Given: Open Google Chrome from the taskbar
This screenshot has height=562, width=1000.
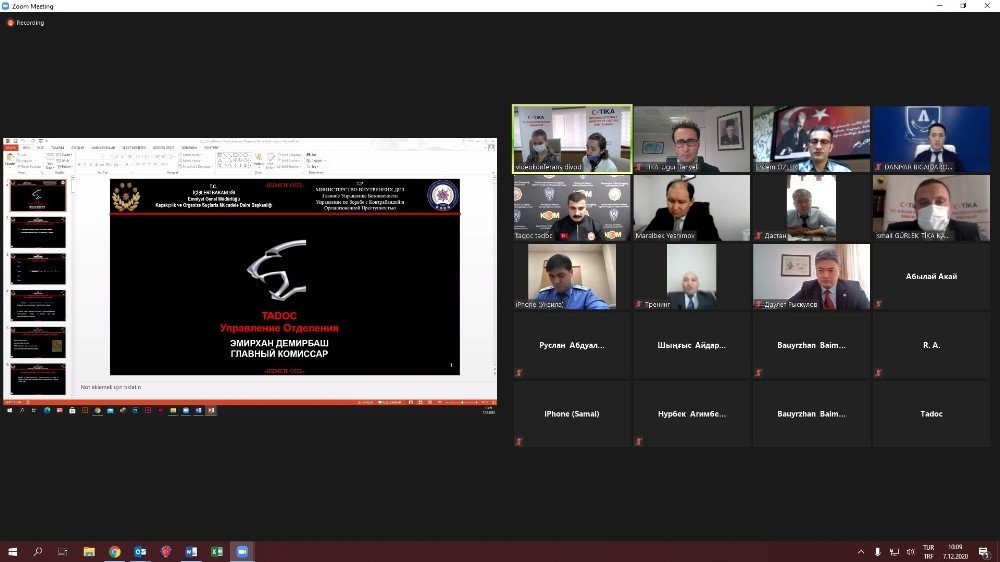Looking at the screenshot, I should [115, 551].
